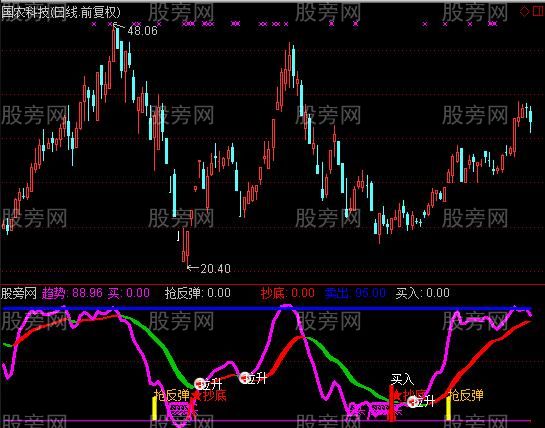Select the chart title 国农科技(日线.前复权)
The width and height of the screenshot is (545, 428).
(61, 13)
